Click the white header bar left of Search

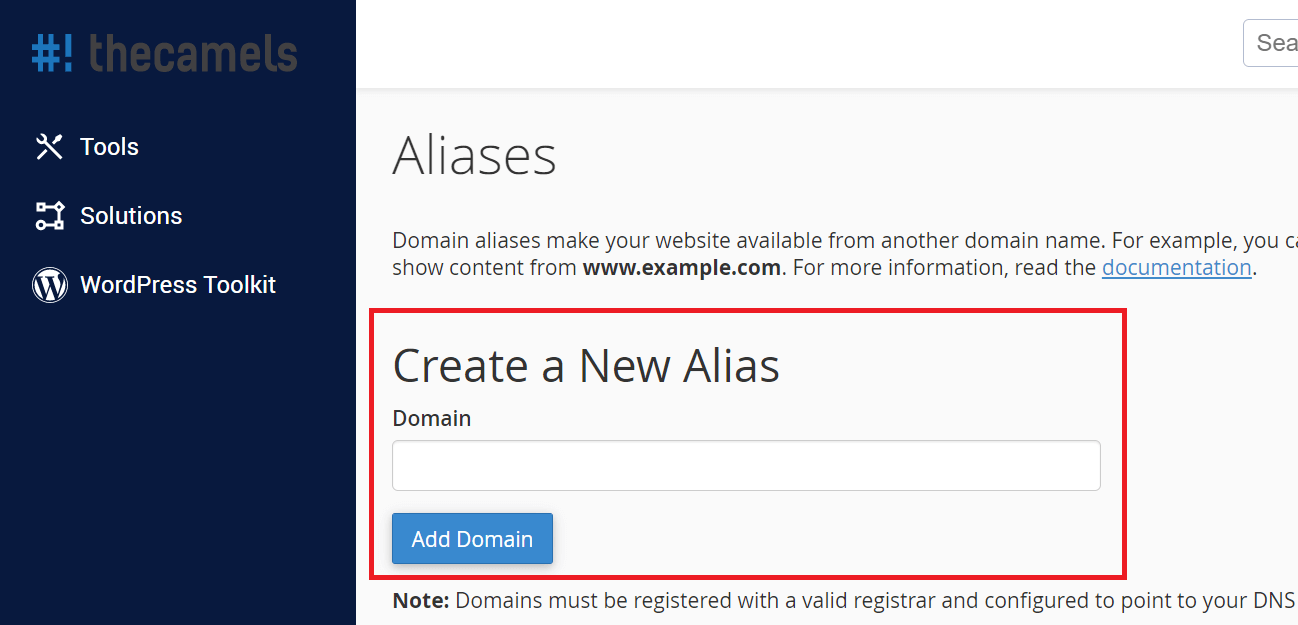[798, 44]
